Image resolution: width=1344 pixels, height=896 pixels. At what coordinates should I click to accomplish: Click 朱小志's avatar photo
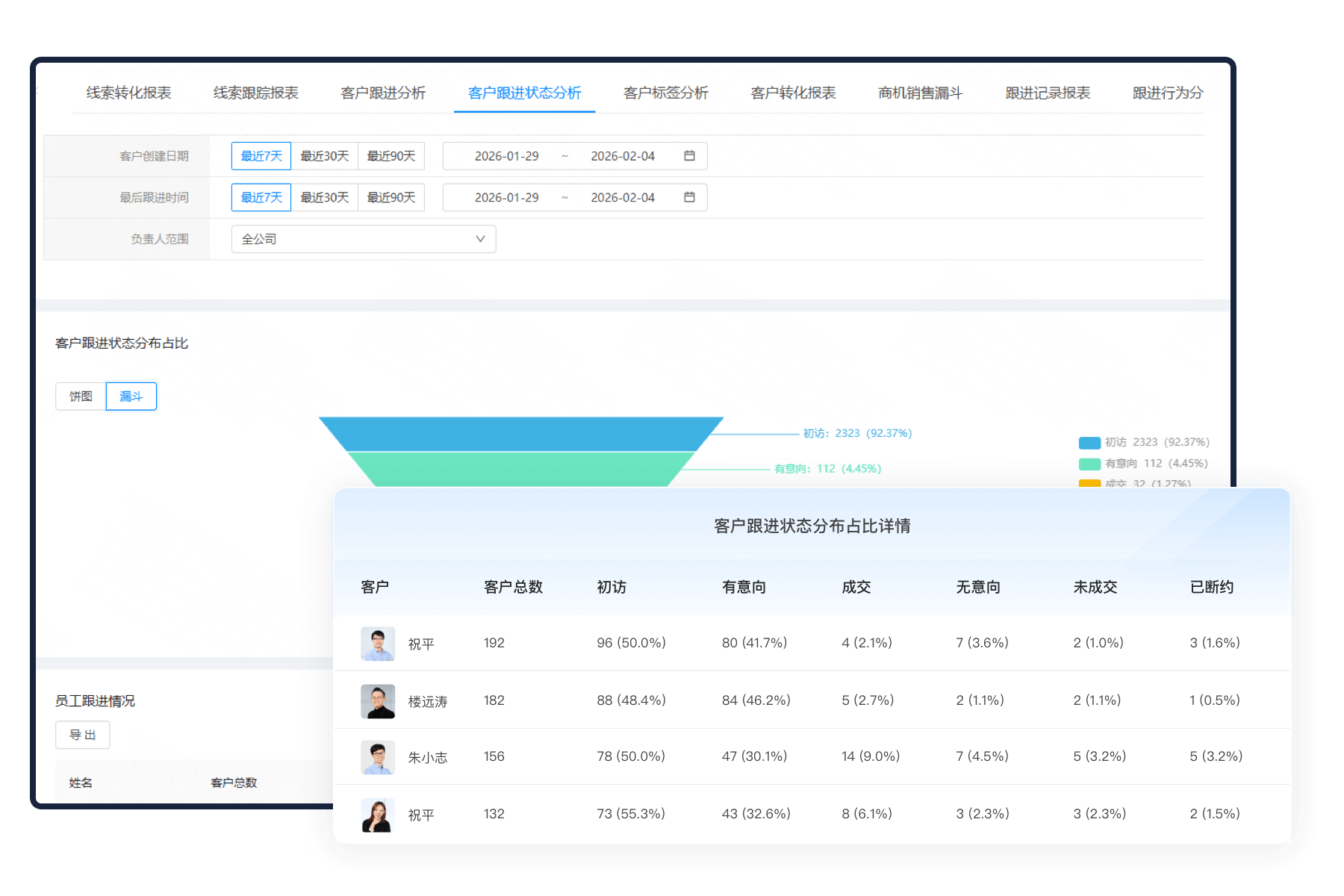click(x=378, y=756)
